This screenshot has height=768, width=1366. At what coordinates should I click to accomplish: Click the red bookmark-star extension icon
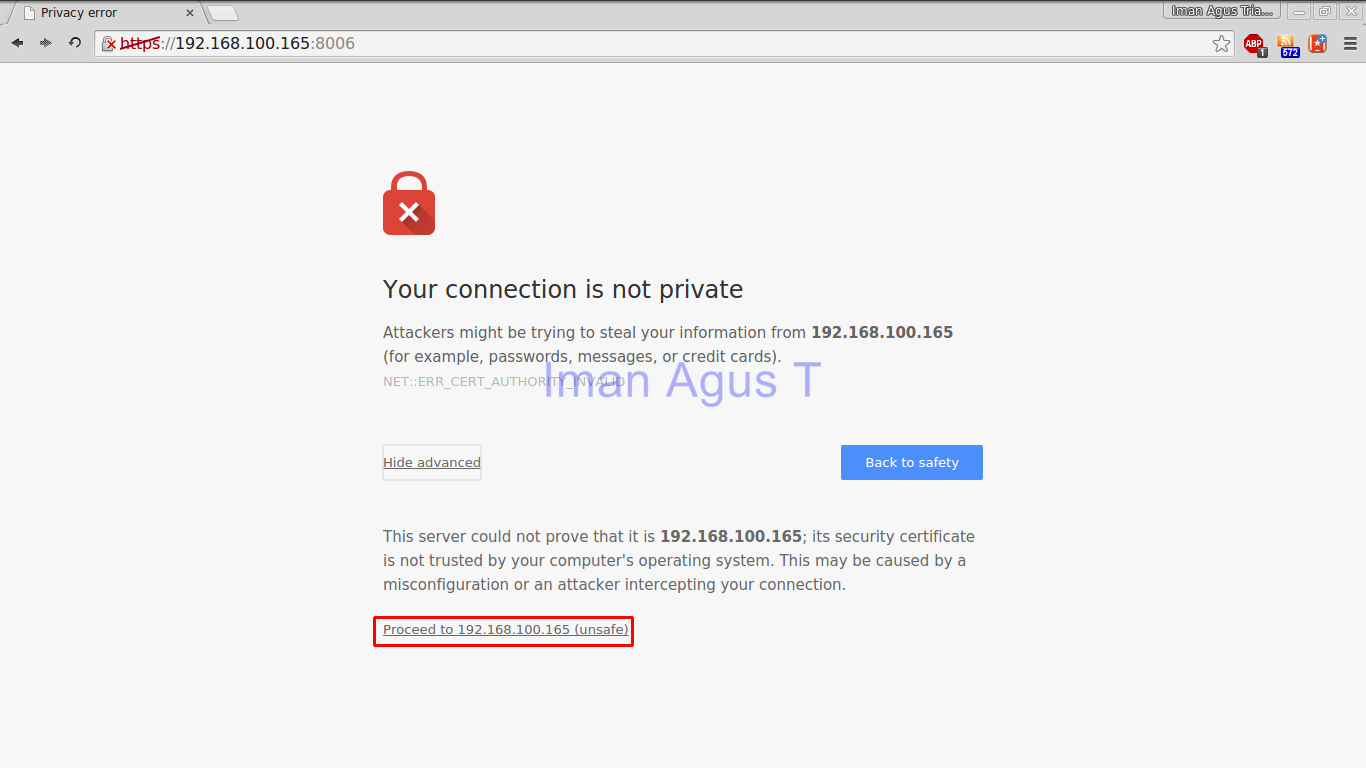pos(1318,44)
